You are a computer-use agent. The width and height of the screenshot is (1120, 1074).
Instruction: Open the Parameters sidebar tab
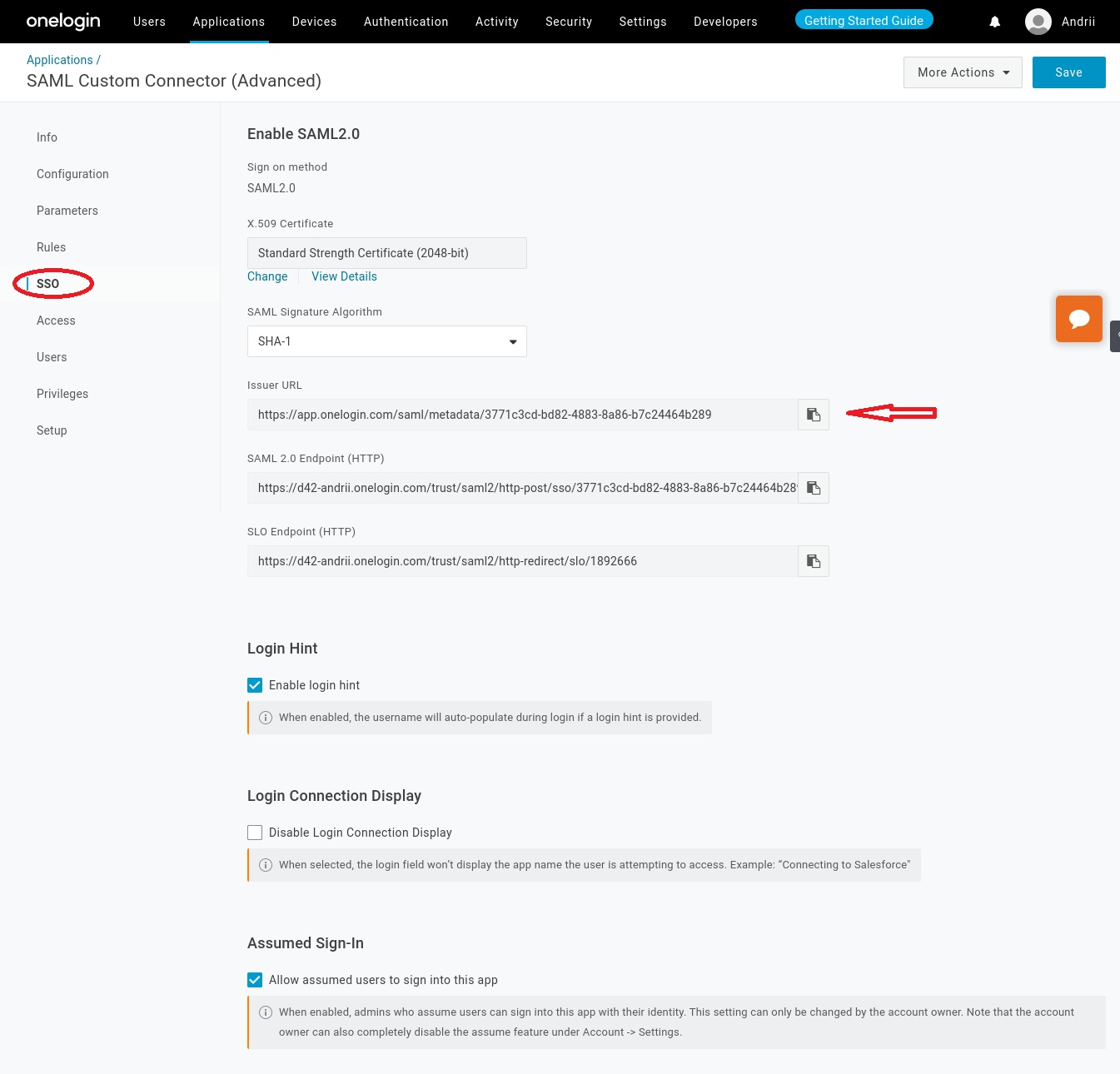point(67,211)
